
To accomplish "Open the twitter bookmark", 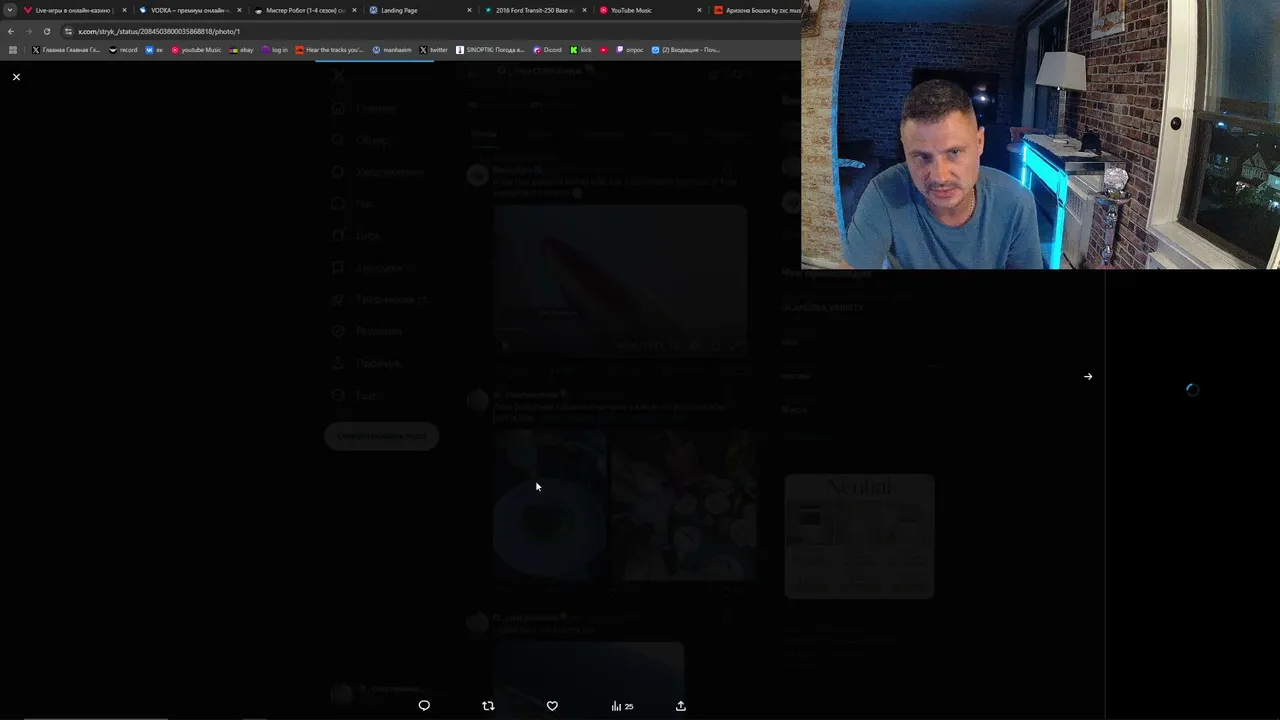I will pos(433,49).
